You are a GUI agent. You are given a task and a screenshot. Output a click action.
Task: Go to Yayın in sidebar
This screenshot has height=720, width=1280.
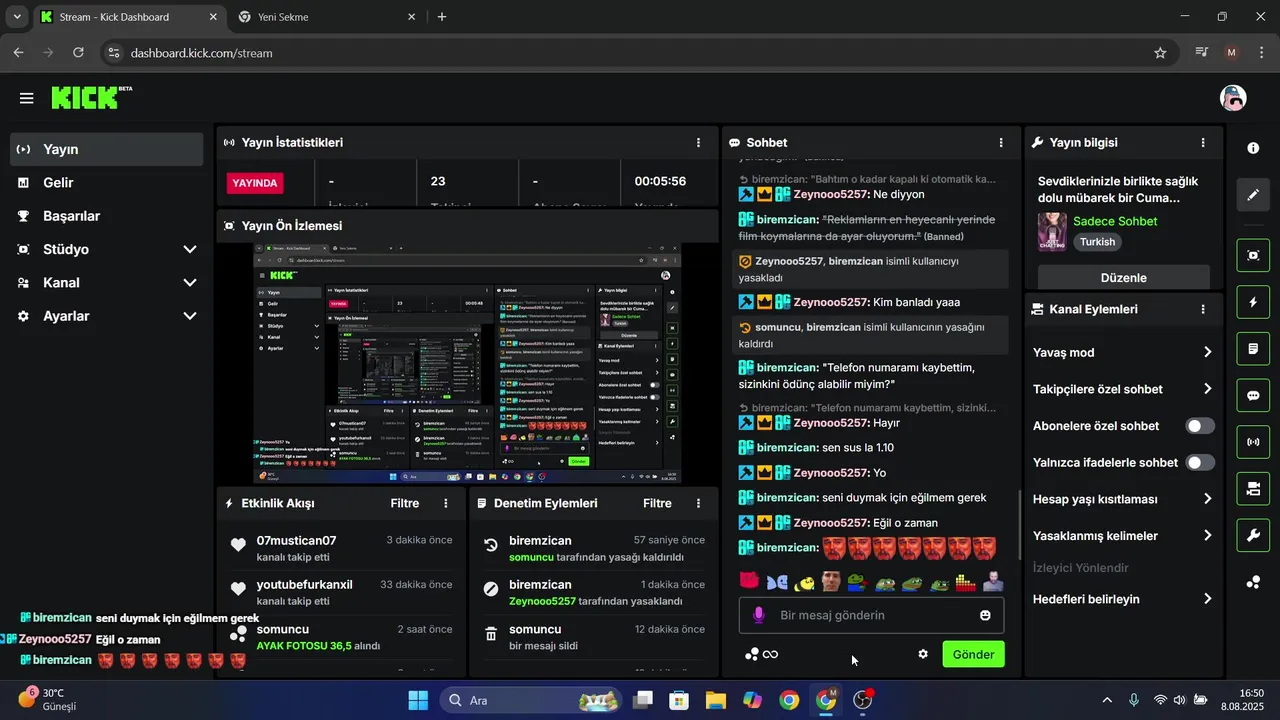[x=107, y=149]
